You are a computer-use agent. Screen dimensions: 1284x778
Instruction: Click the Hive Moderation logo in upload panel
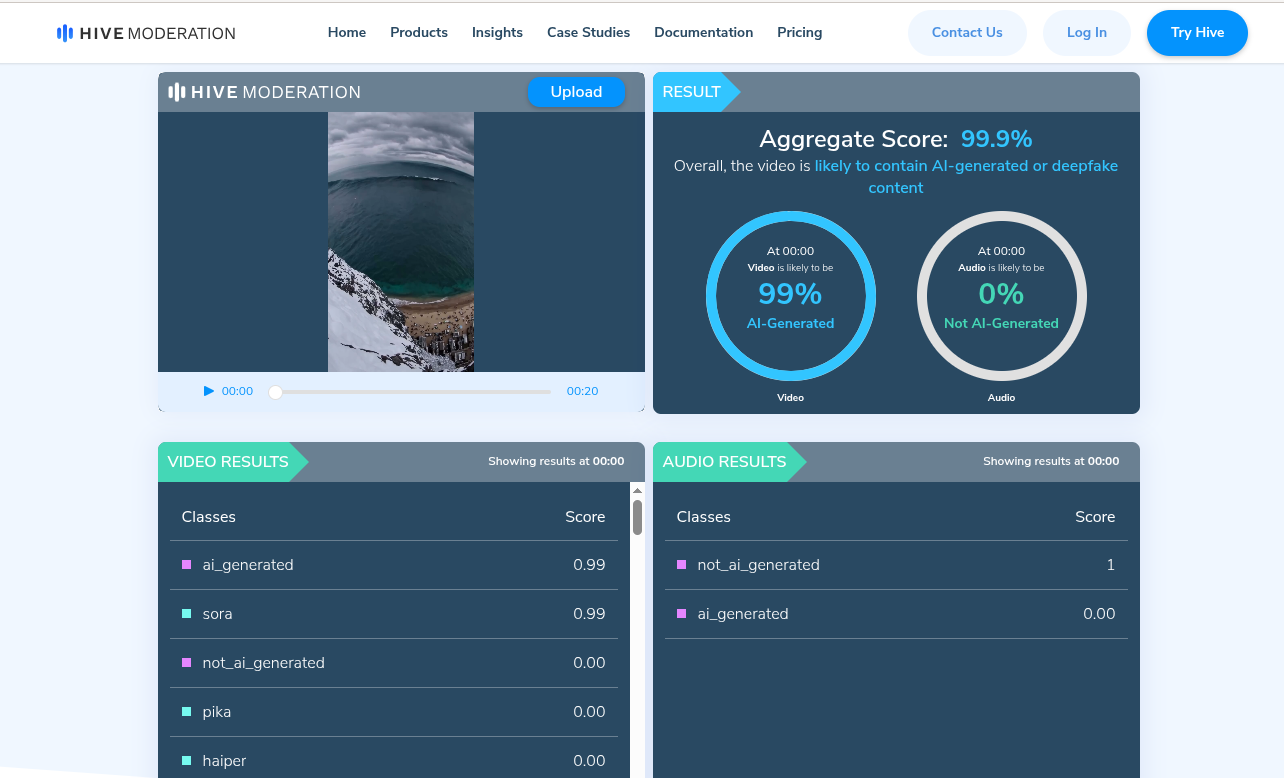[265, 92]
